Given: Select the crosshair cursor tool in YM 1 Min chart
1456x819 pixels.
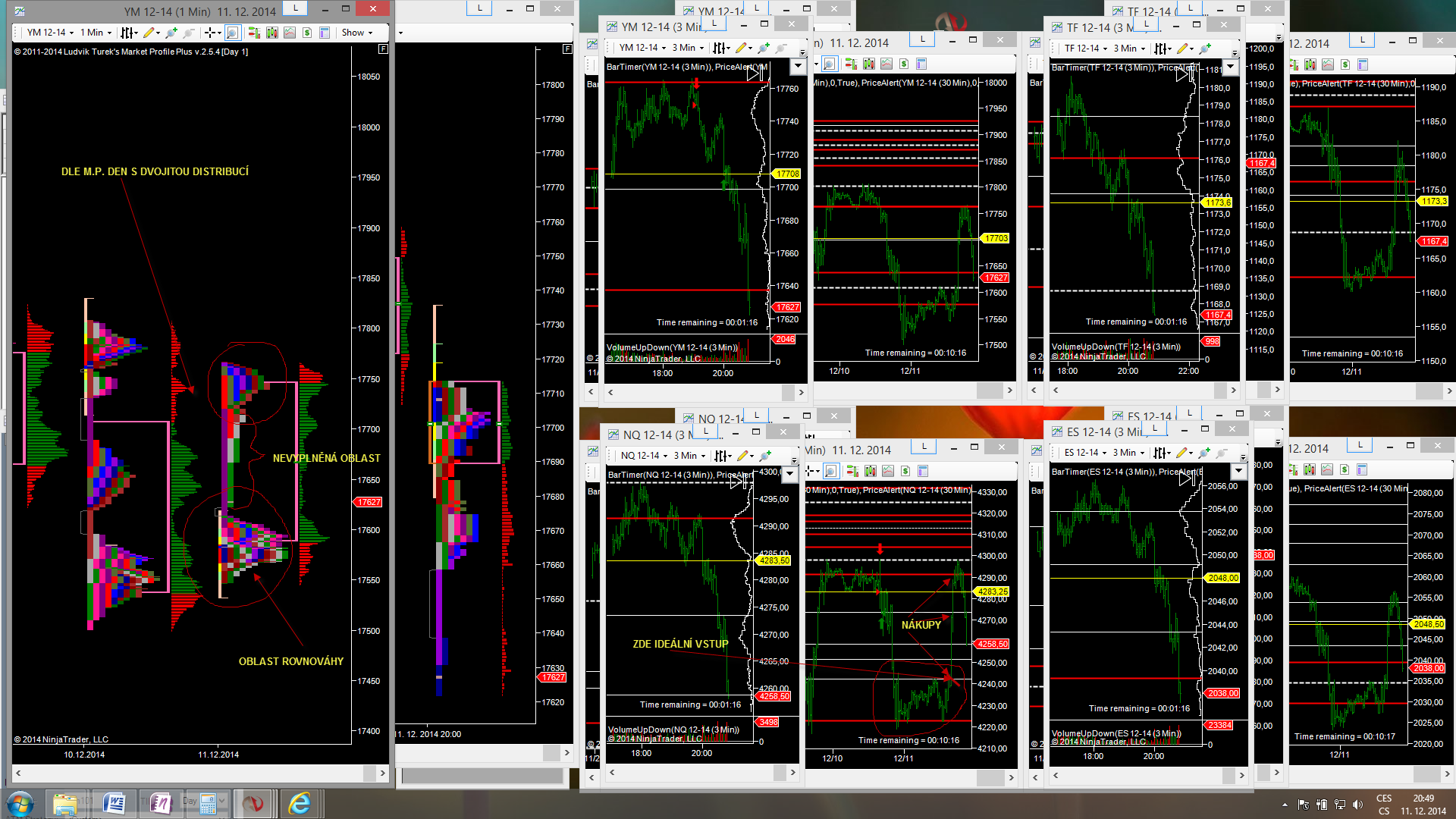Looking at the screenshot, I should coord(210,33).
